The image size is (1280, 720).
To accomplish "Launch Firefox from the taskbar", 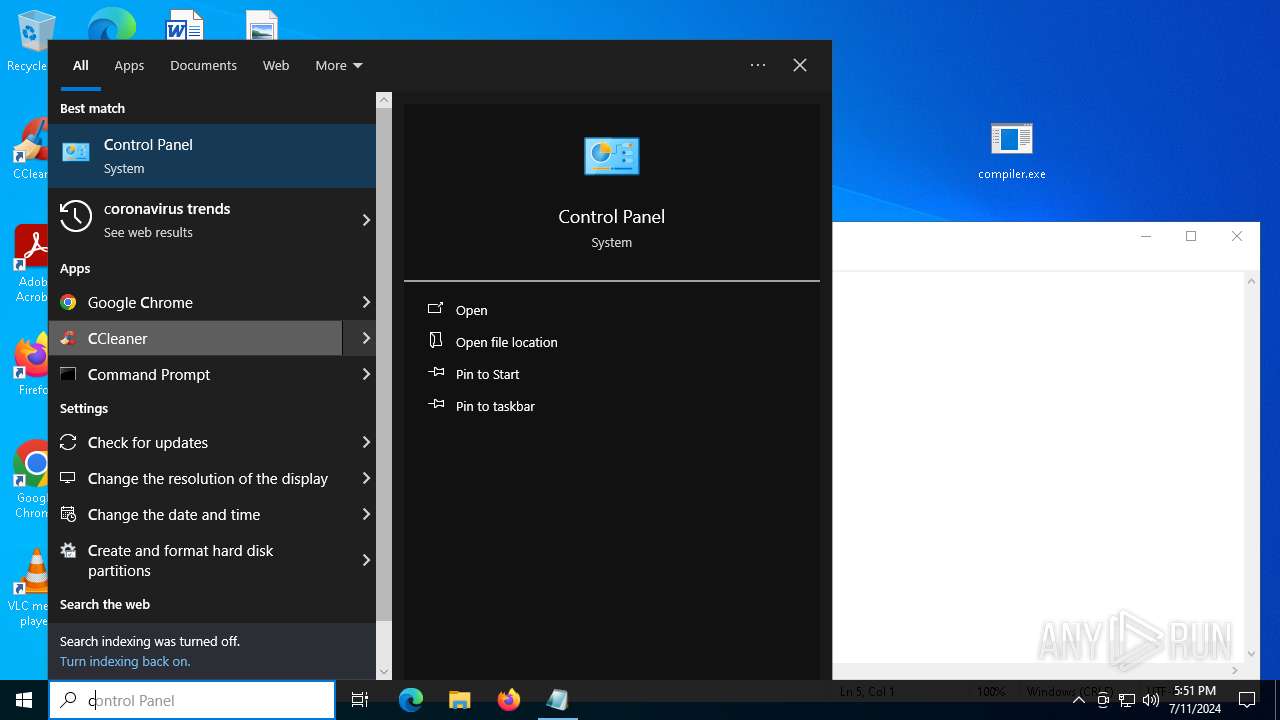I will (508, 700).
